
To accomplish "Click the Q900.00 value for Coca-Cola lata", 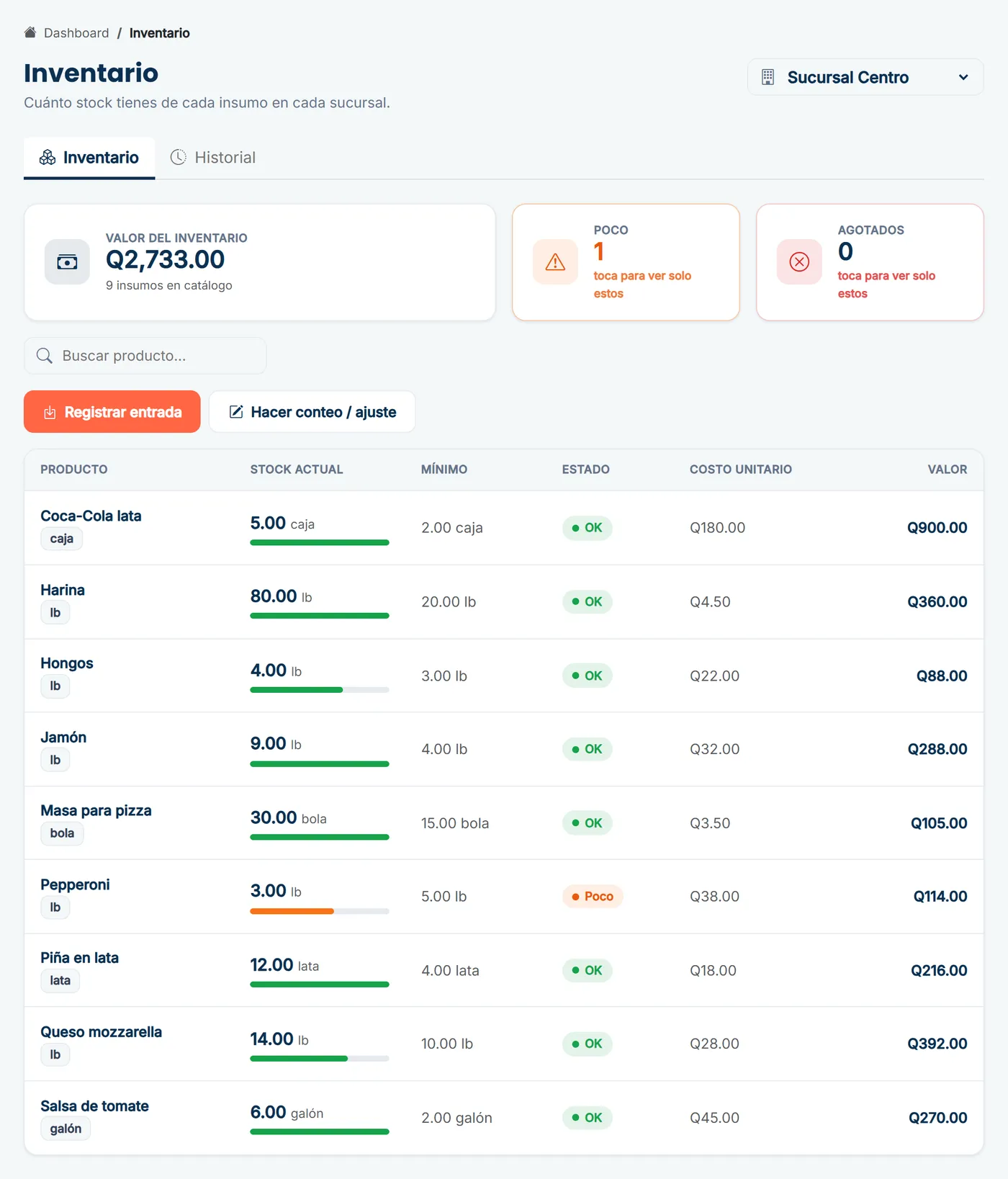I will click(x=937, y=528).
